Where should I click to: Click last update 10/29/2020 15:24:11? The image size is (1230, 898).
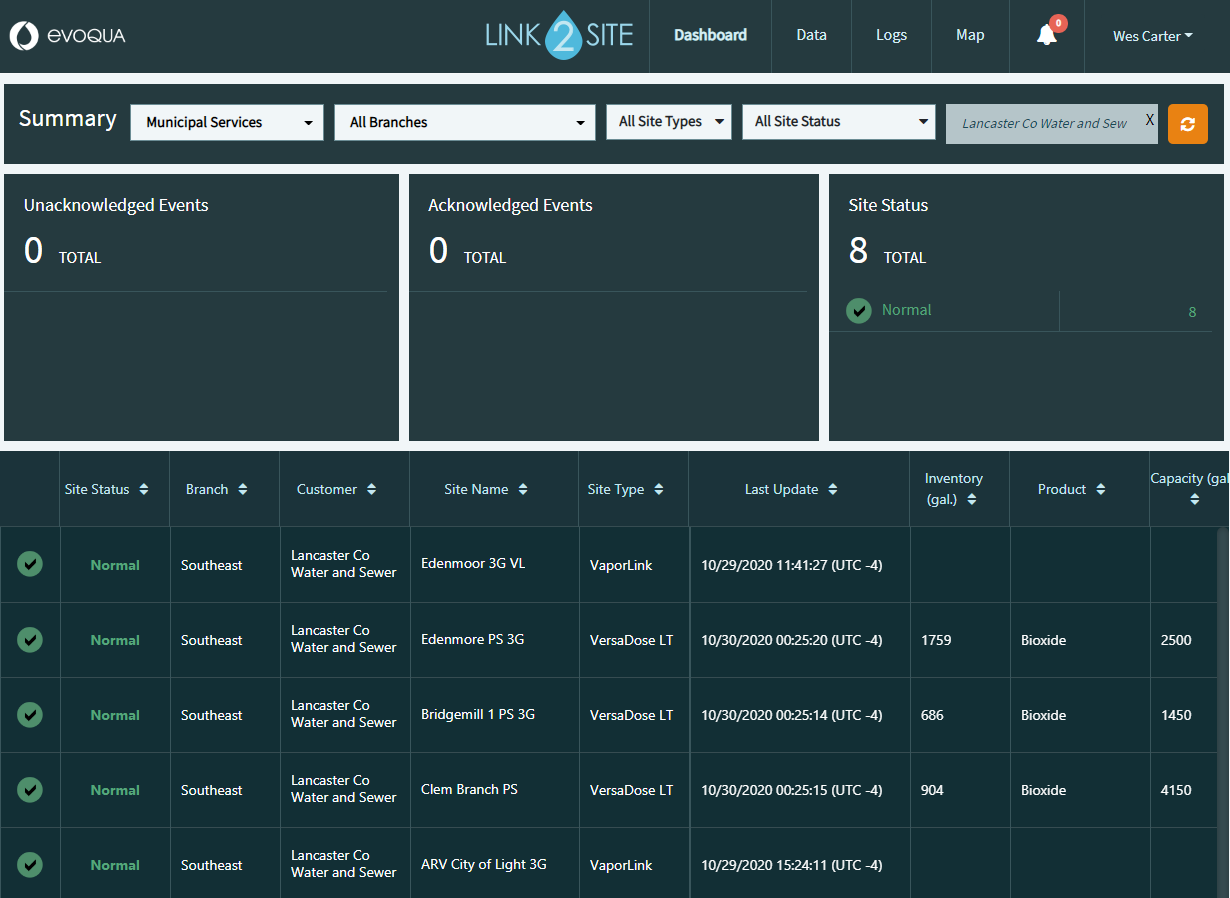(792, 865)
